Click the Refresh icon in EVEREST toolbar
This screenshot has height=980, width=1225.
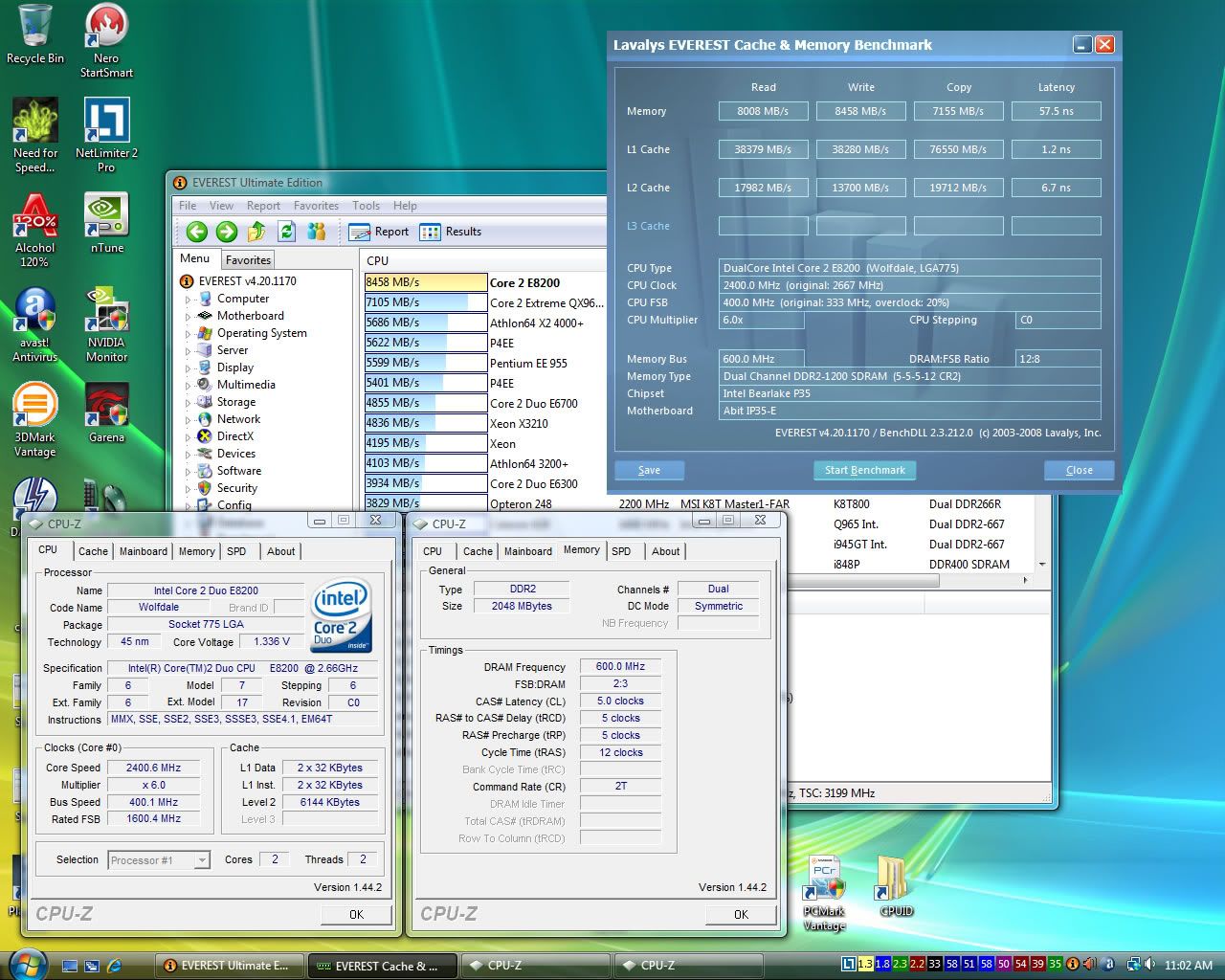[x=286, y=232]
